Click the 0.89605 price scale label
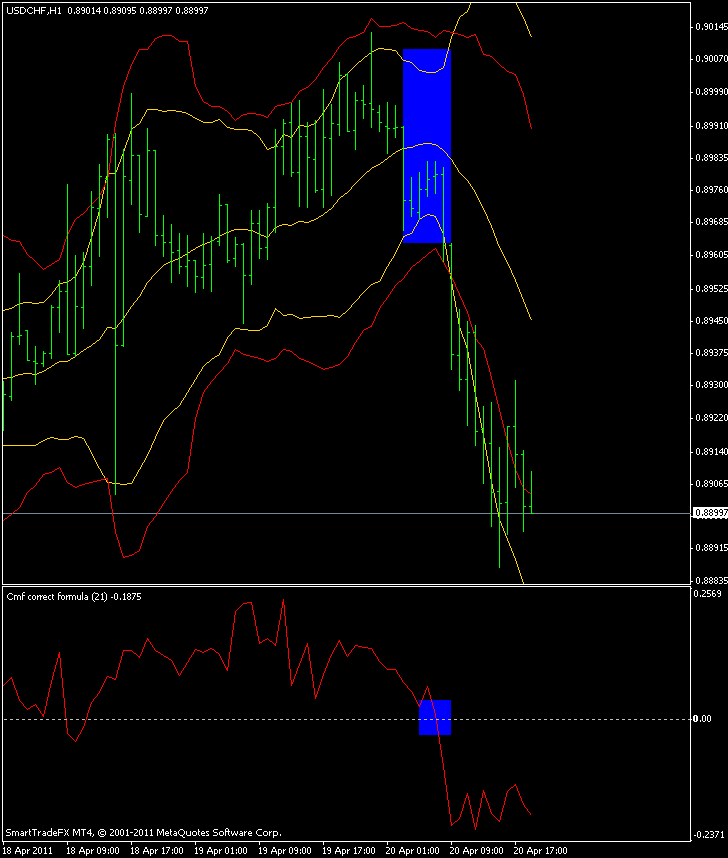 710,255
